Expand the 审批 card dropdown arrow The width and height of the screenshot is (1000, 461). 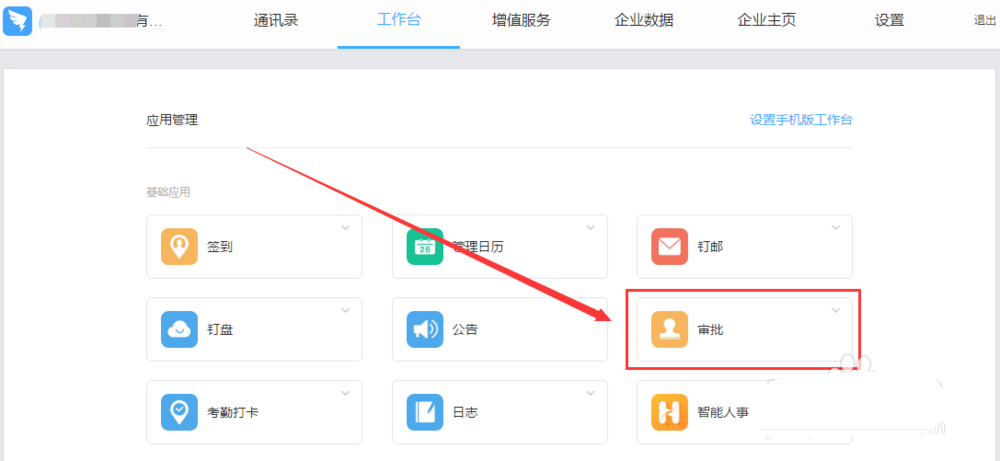point(835,311)
